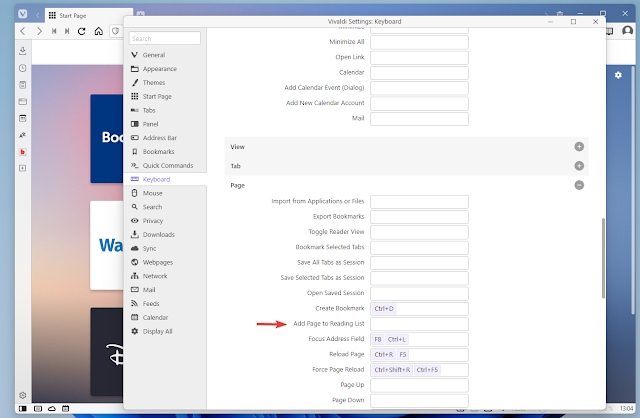640x418 pixels.
Task: Open the Sync settings category
Action: point(165,249)
